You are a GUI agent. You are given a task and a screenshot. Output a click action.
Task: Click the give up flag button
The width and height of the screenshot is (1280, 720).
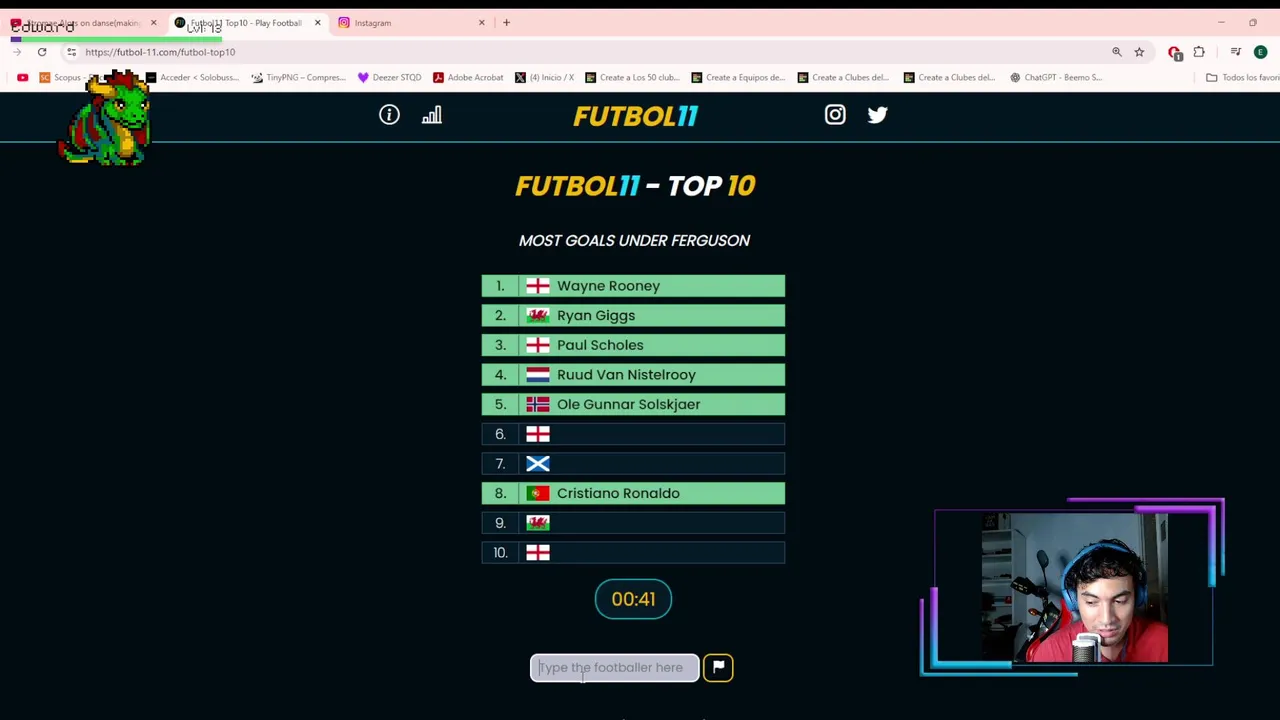718,667
